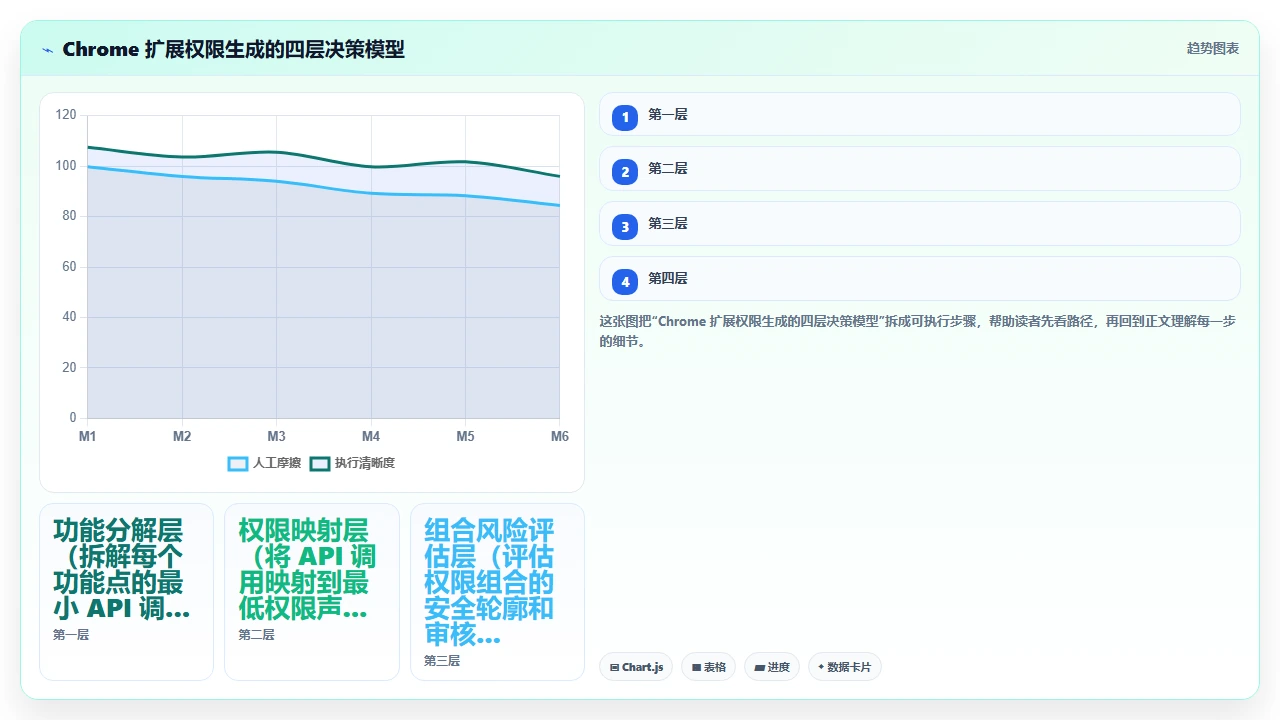
Task: Click the lightning icon beside the title
Action: tap(47, 50)
